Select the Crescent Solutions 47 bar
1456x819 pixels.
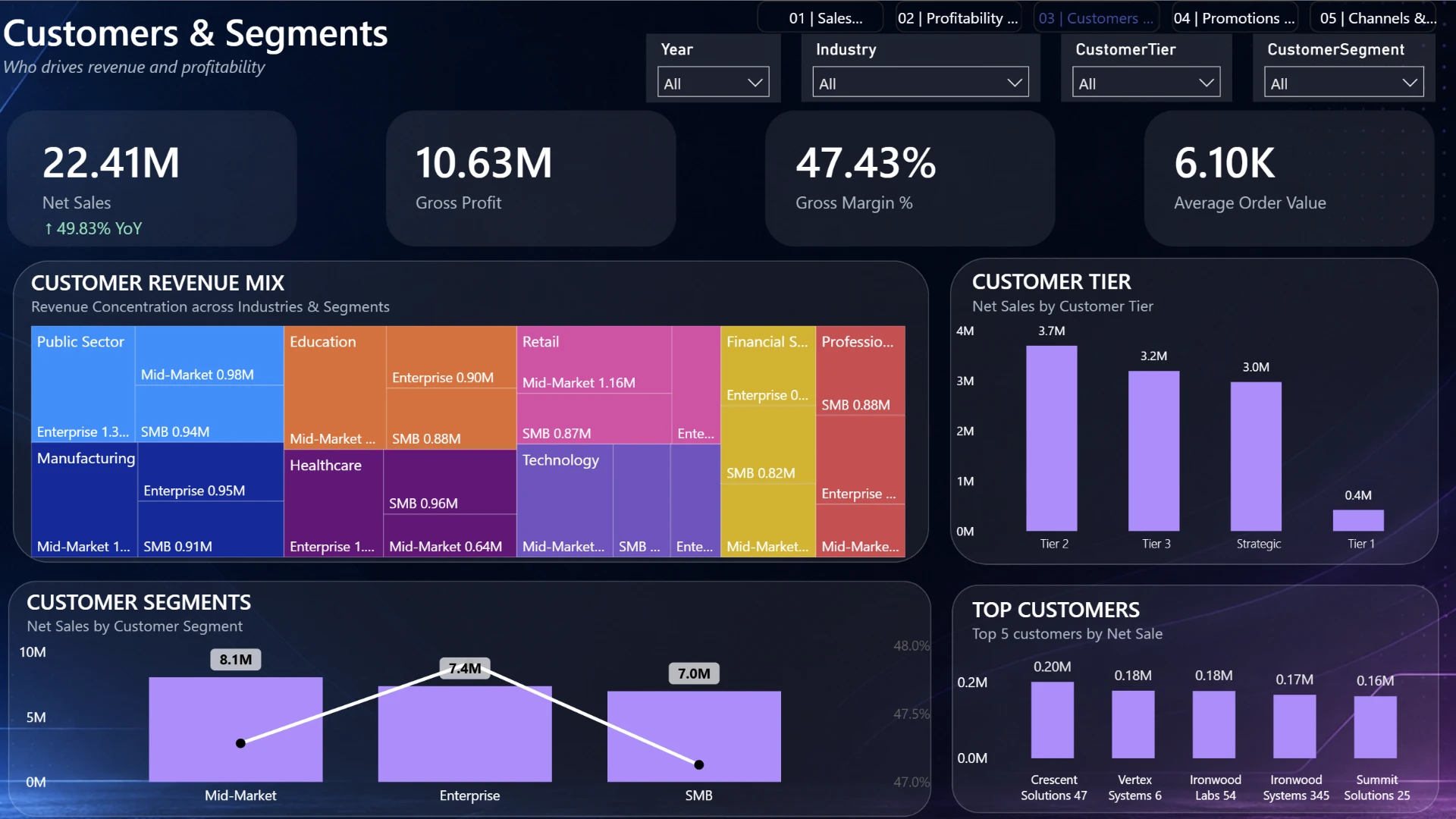click(1053, 720)
